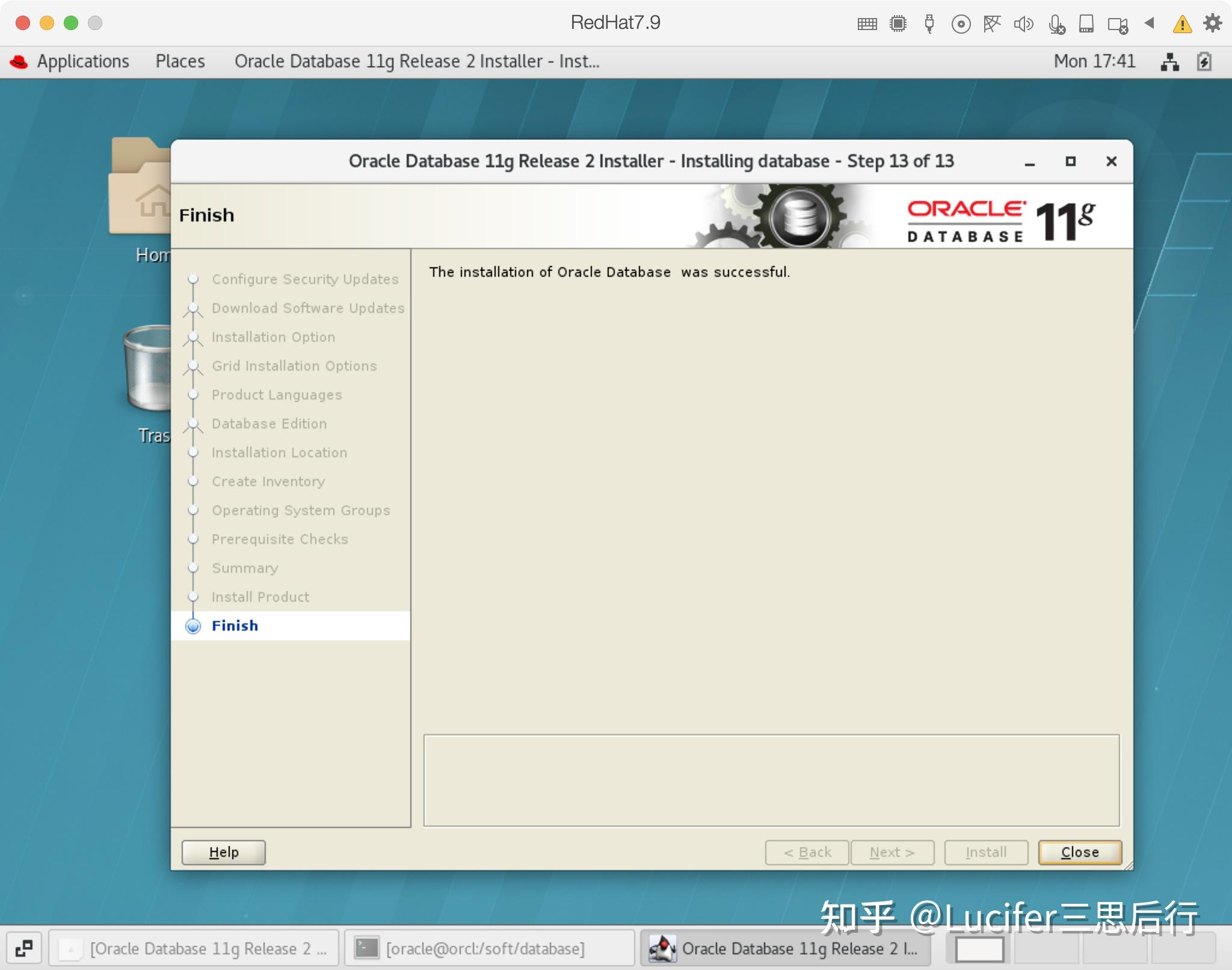Click the battery indicator beside the clock

1205,61
